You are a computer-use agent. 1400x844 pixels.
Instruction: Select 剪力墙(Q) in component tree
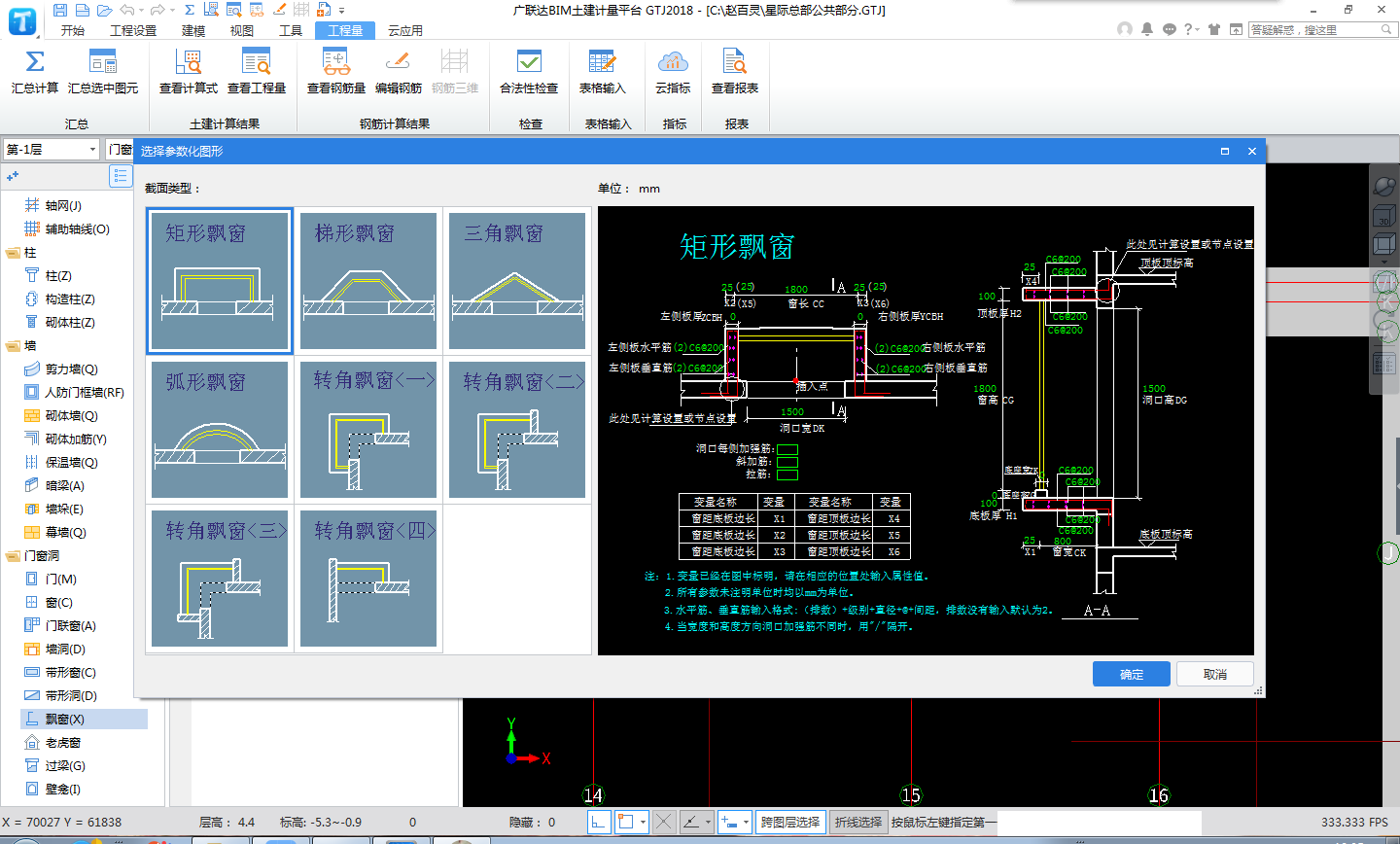(x=72, y=369)
